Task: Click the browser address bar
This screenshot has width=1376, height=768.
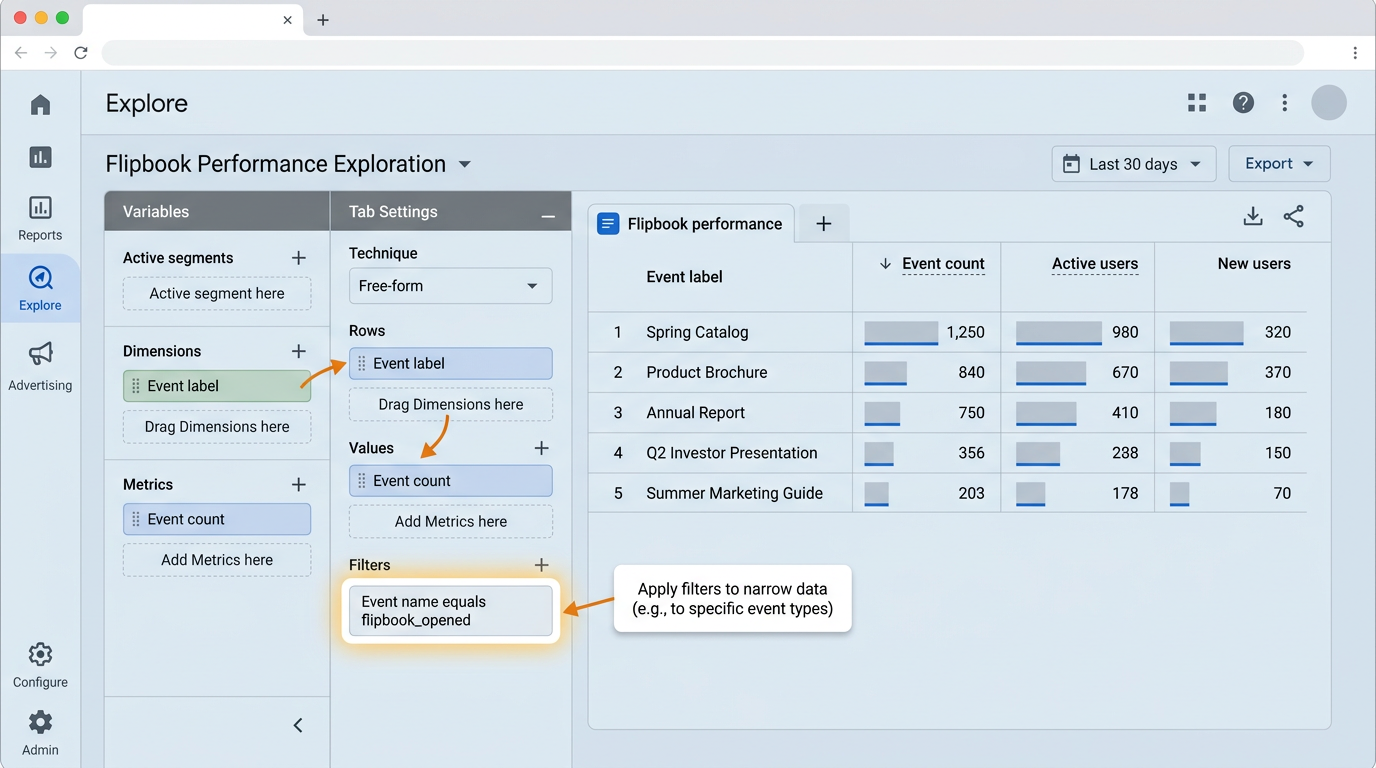Action: coord(702,53)
